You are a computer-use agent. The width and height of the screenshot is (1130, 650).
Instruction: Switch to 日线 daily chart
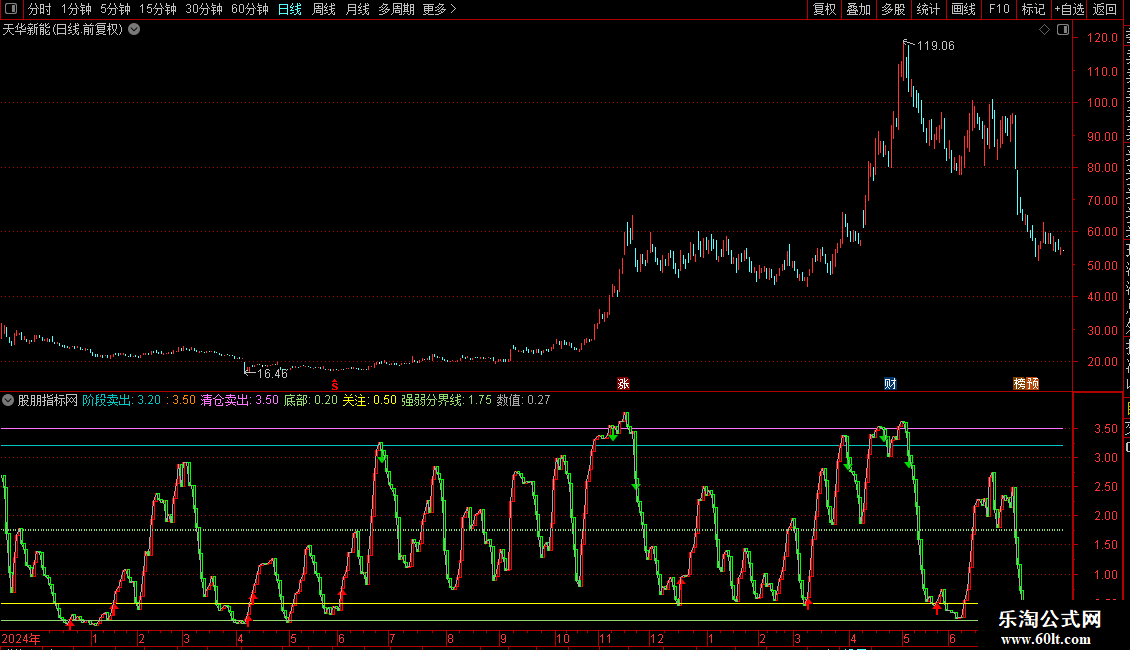[290, 9]
